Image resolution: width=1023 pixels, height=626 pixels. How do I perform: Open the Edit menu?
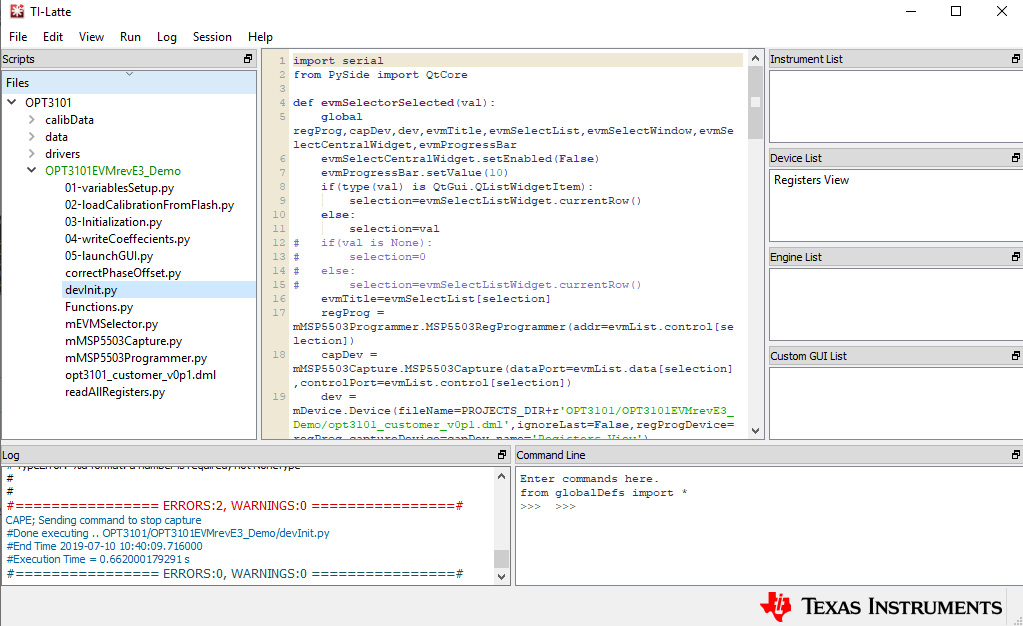tap(53, 37)
